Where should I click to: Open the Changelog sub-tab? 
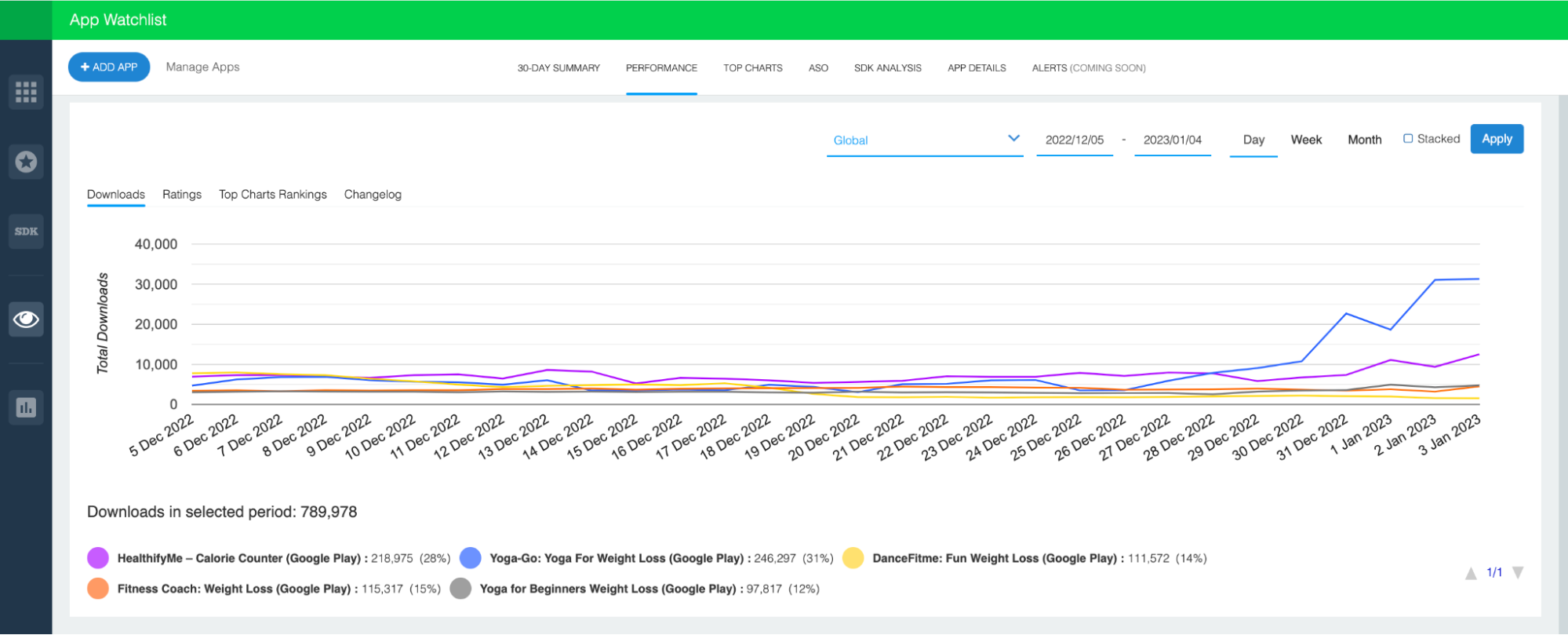coord(373,195)
